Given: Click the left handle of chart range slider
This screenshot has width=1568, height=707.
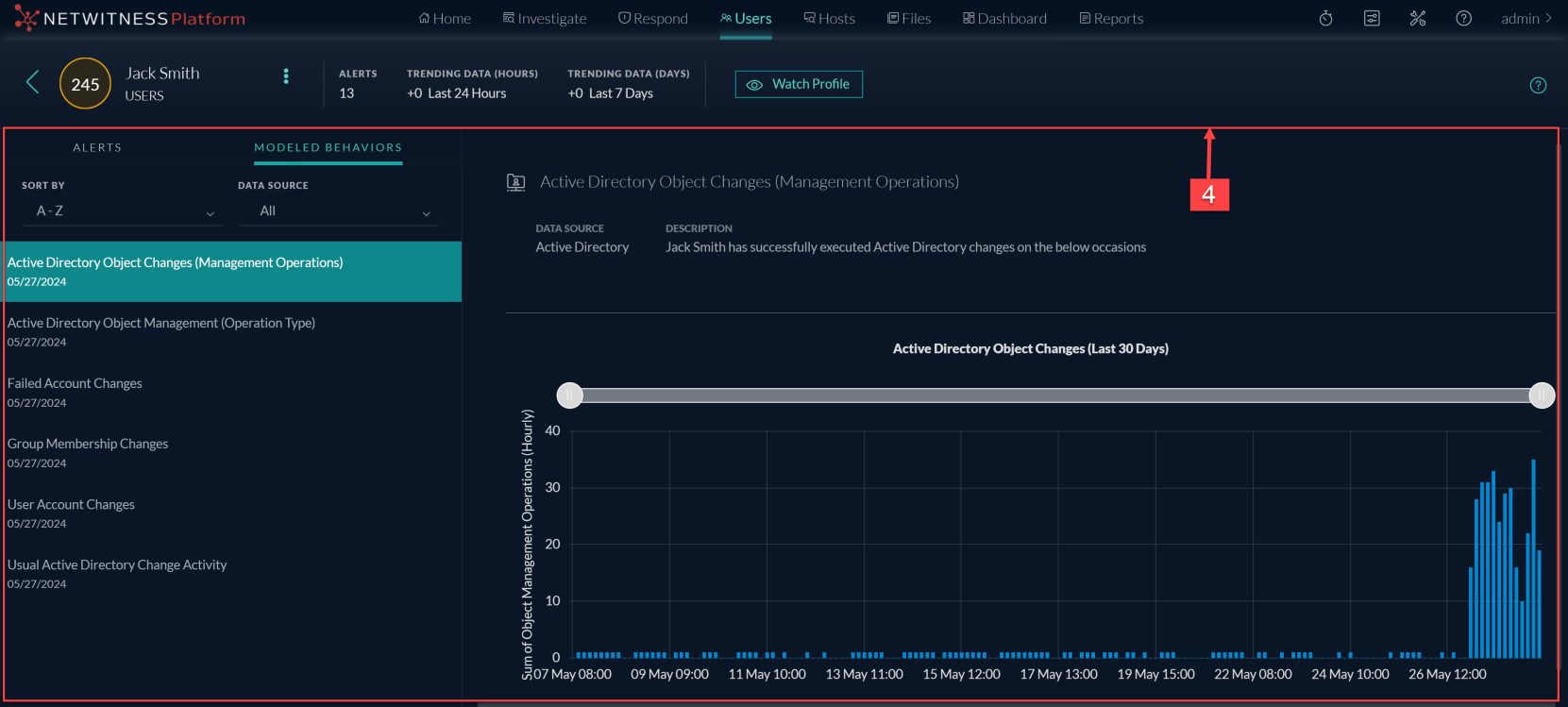Looking at the screenshot, I should pos(569,396).
